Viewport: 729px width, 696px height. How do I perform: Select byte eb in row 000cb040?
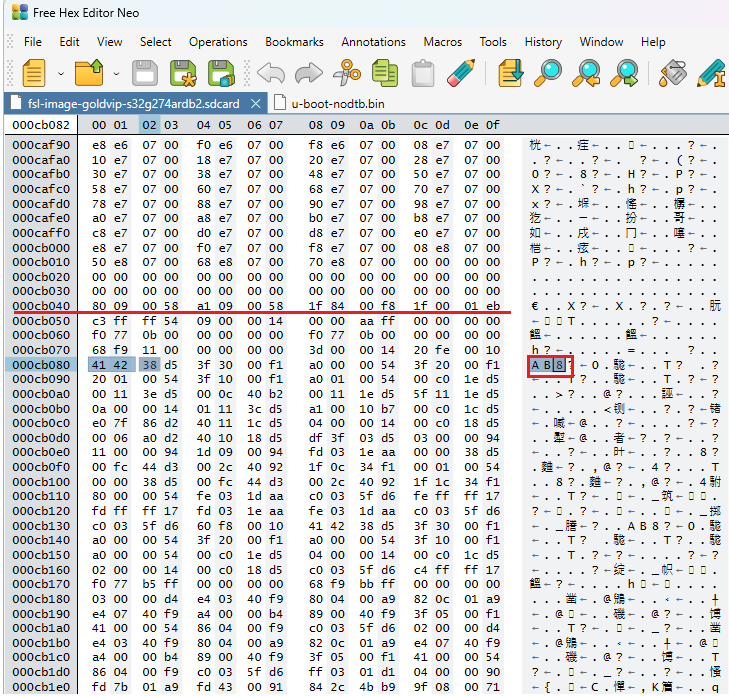coord(493,306)
